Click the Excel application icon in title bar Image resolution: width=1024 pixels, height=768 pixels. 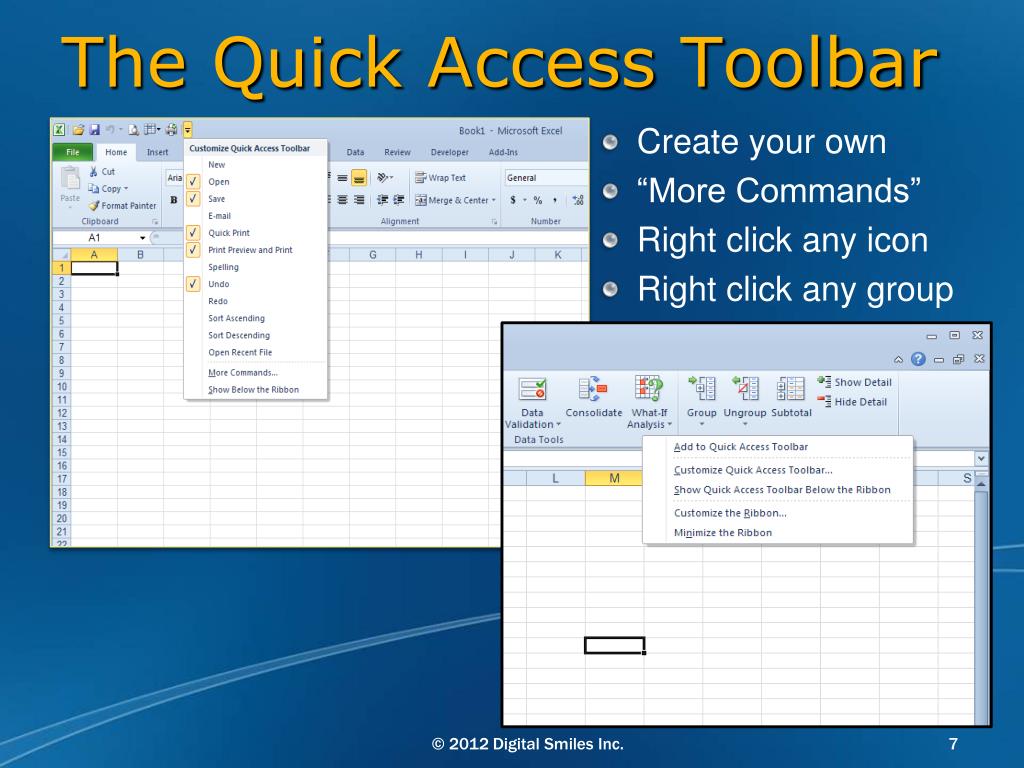(x=59, y=129)
